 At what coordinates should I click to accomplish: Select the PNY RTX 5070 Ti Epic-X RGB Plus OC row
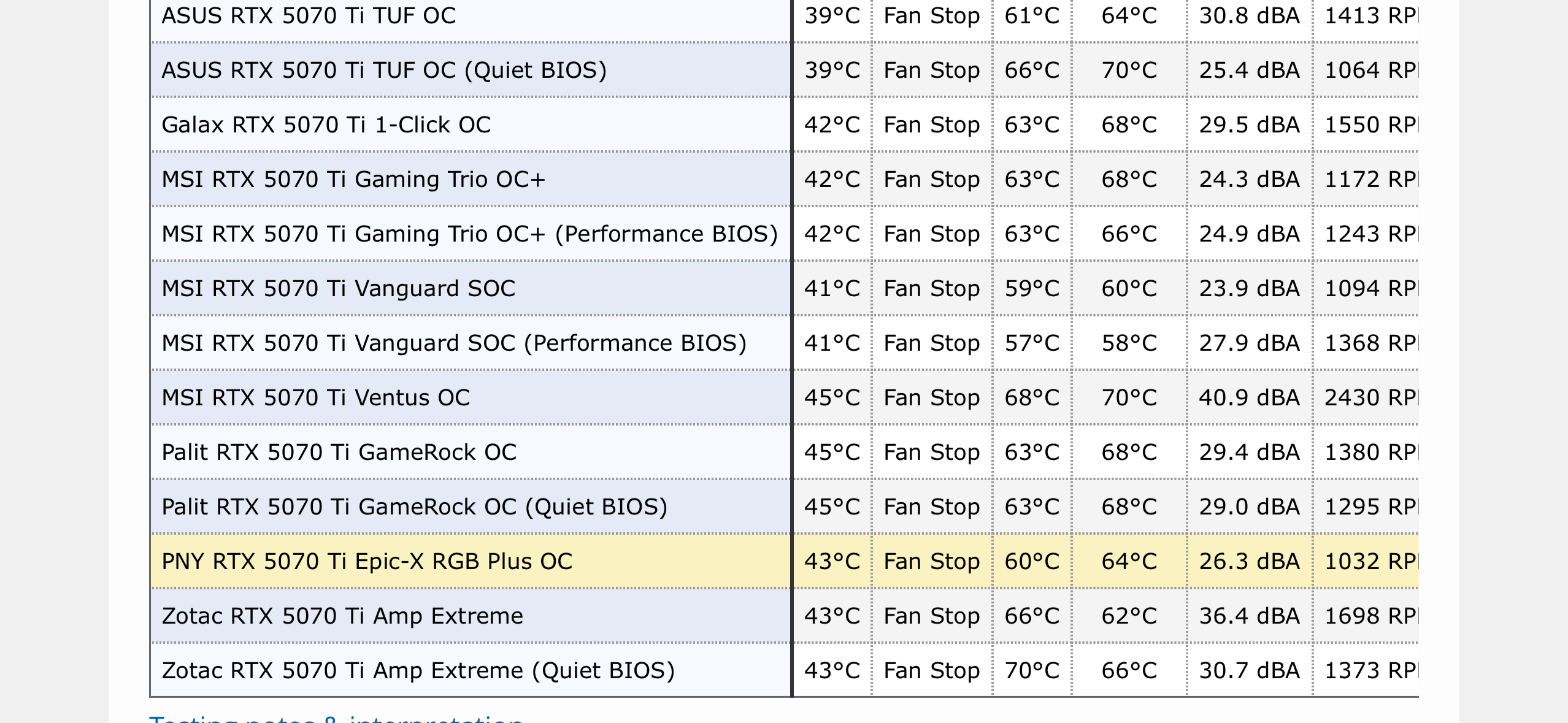(x=785, y=561)
